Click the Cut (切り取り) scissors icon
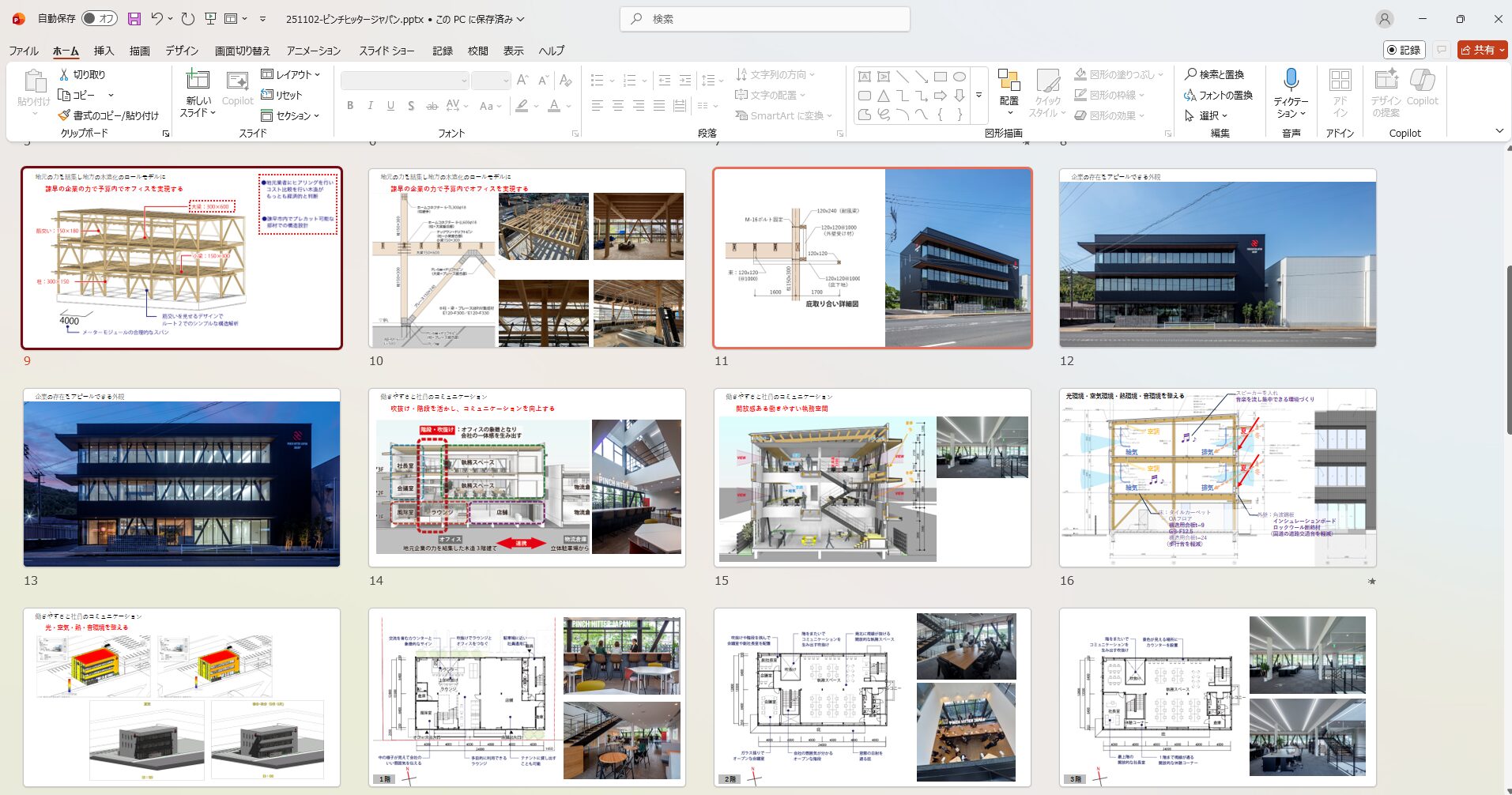Viewport: 1512px width, 795px height. [65, 74]
